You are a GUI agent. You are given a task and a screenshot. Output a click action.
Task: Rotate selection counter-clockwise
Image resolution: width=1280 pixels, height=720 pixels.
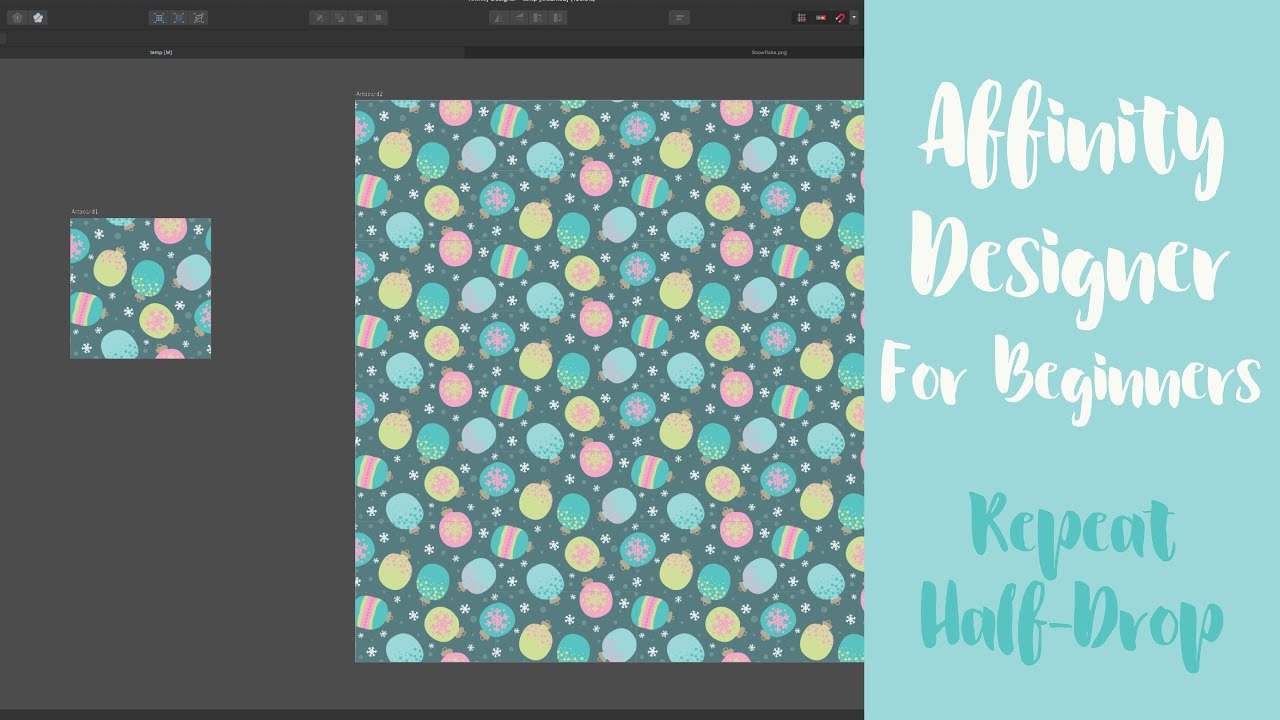pos(539,18)
